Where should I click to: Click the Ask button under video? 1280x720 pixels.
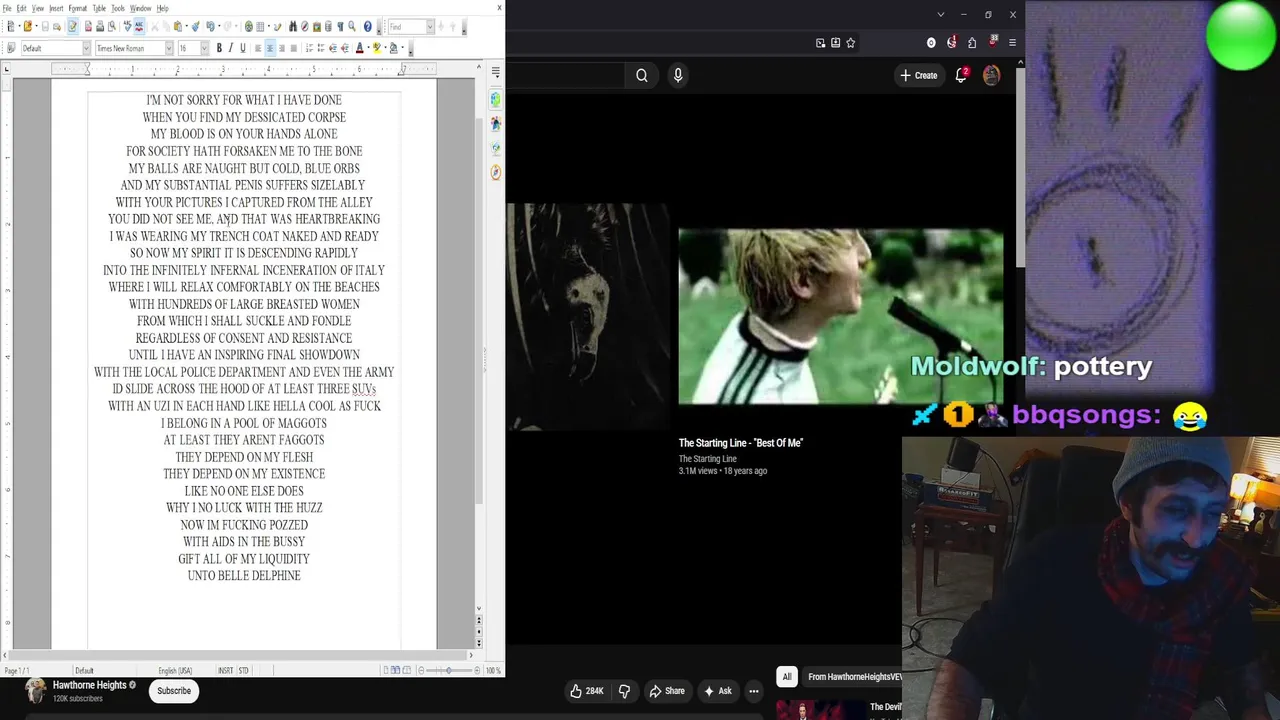click(x=718, y=691)
